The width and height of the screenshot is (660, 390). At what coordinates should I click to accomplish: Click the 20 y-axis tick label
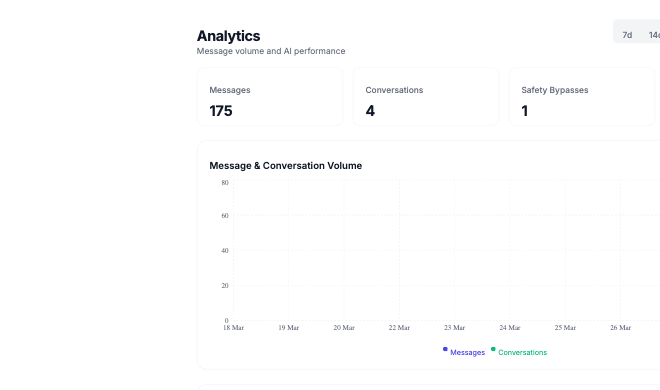(225, 286)
